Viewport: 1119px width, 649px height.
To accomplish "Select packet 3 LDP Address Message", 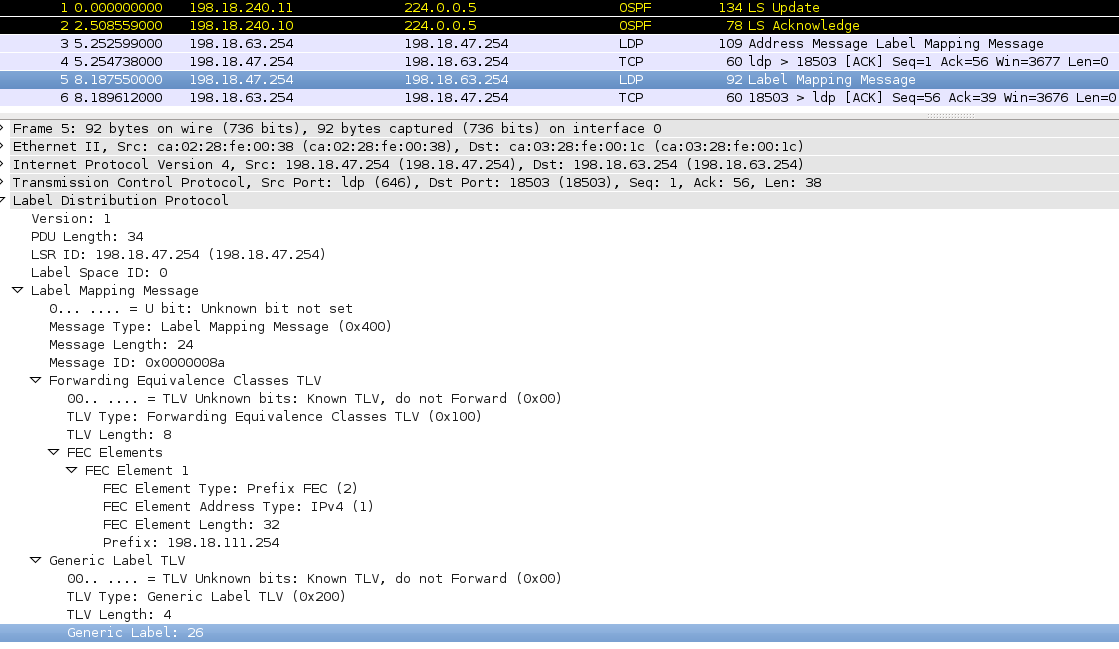I will pyautogui.click(x=500, y=44).
